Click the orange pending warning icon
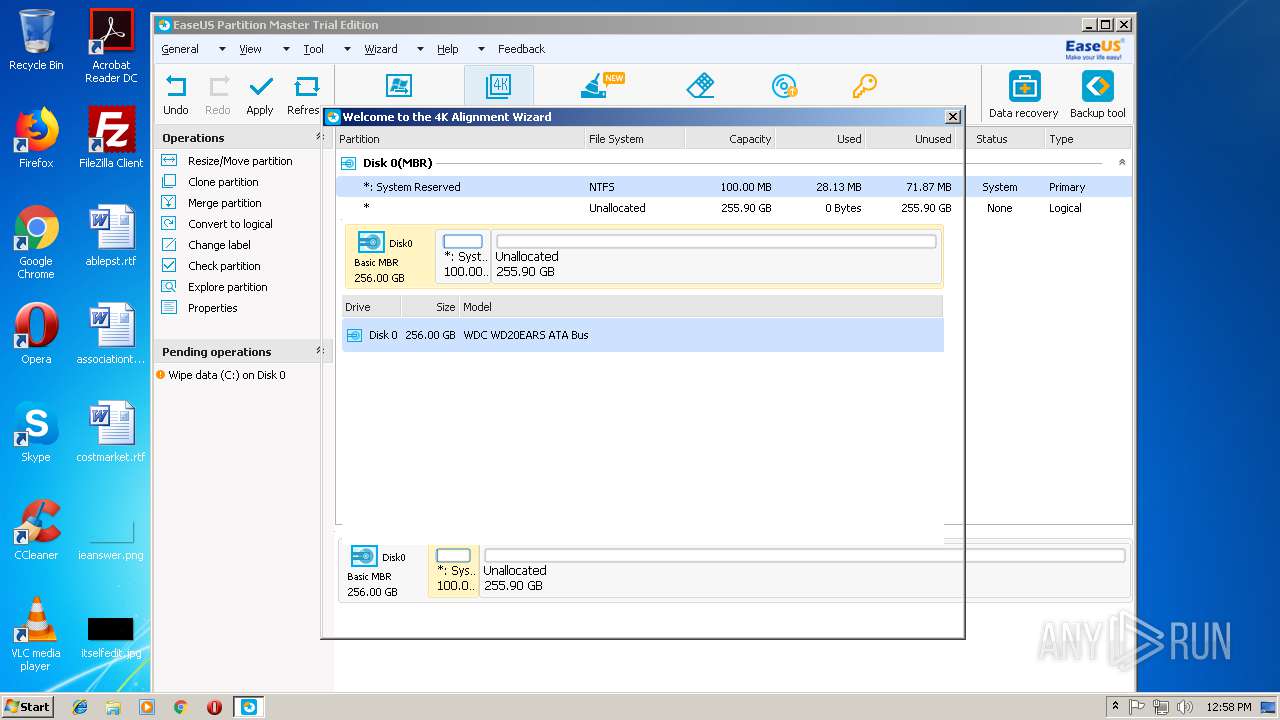 160,375
